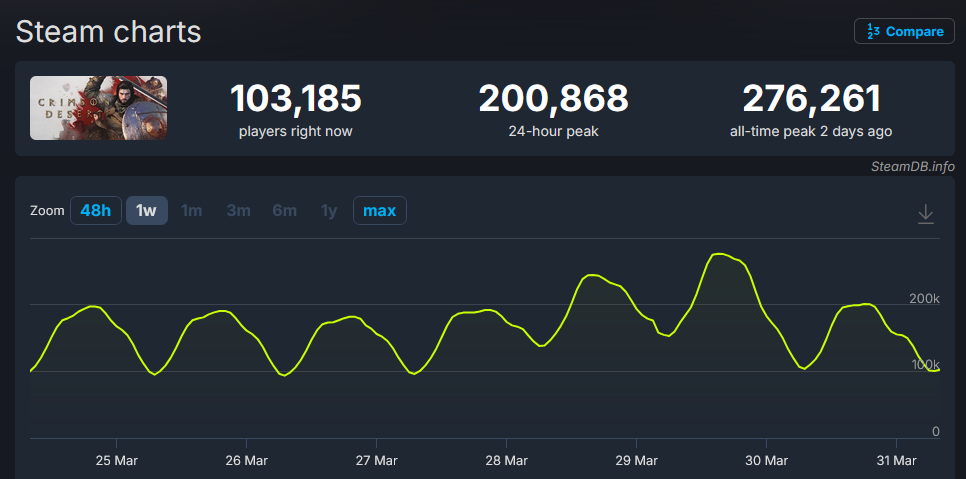Click the 'all-time peak 2 days ago' label

811,132
